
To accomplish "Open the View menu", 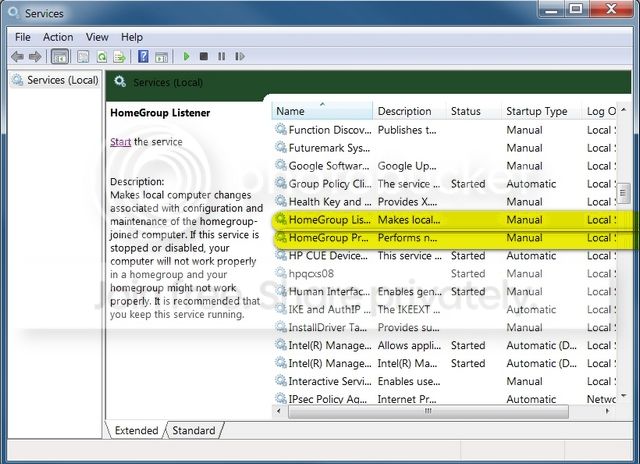I will coord(97,37).
